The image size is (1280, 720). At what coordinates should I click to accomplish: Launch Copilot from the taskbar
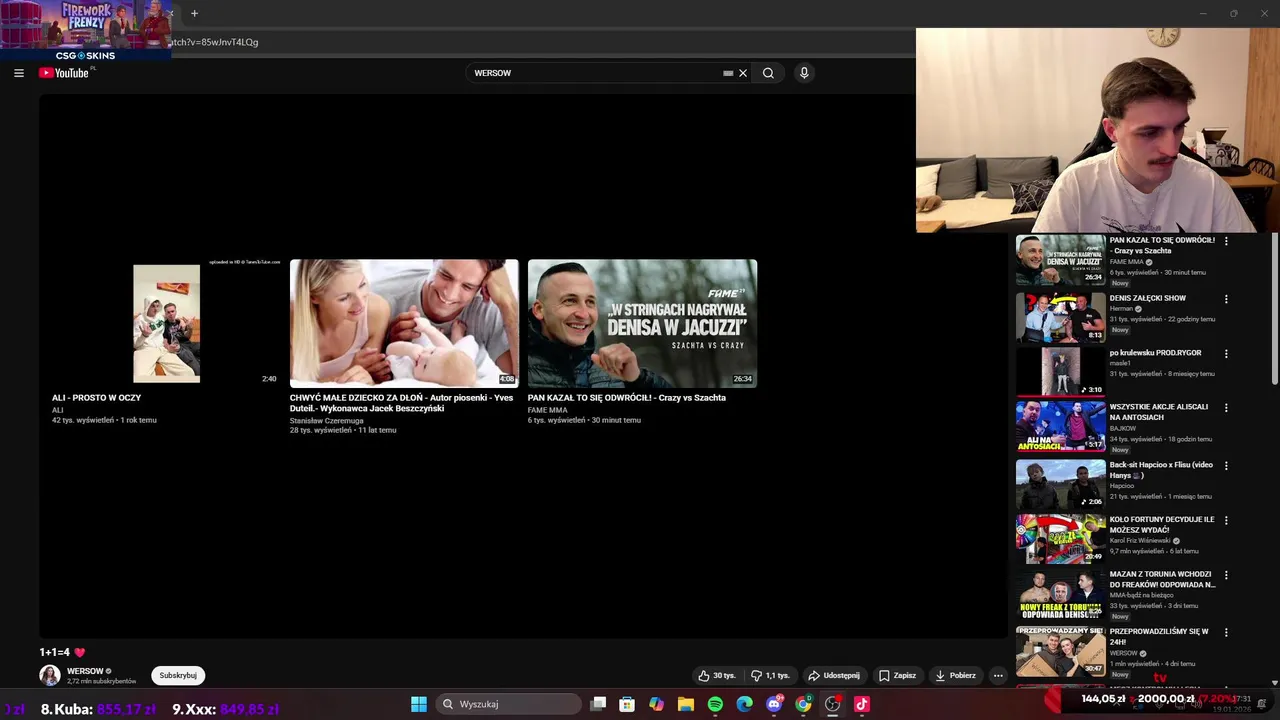(x=656, y=704)
